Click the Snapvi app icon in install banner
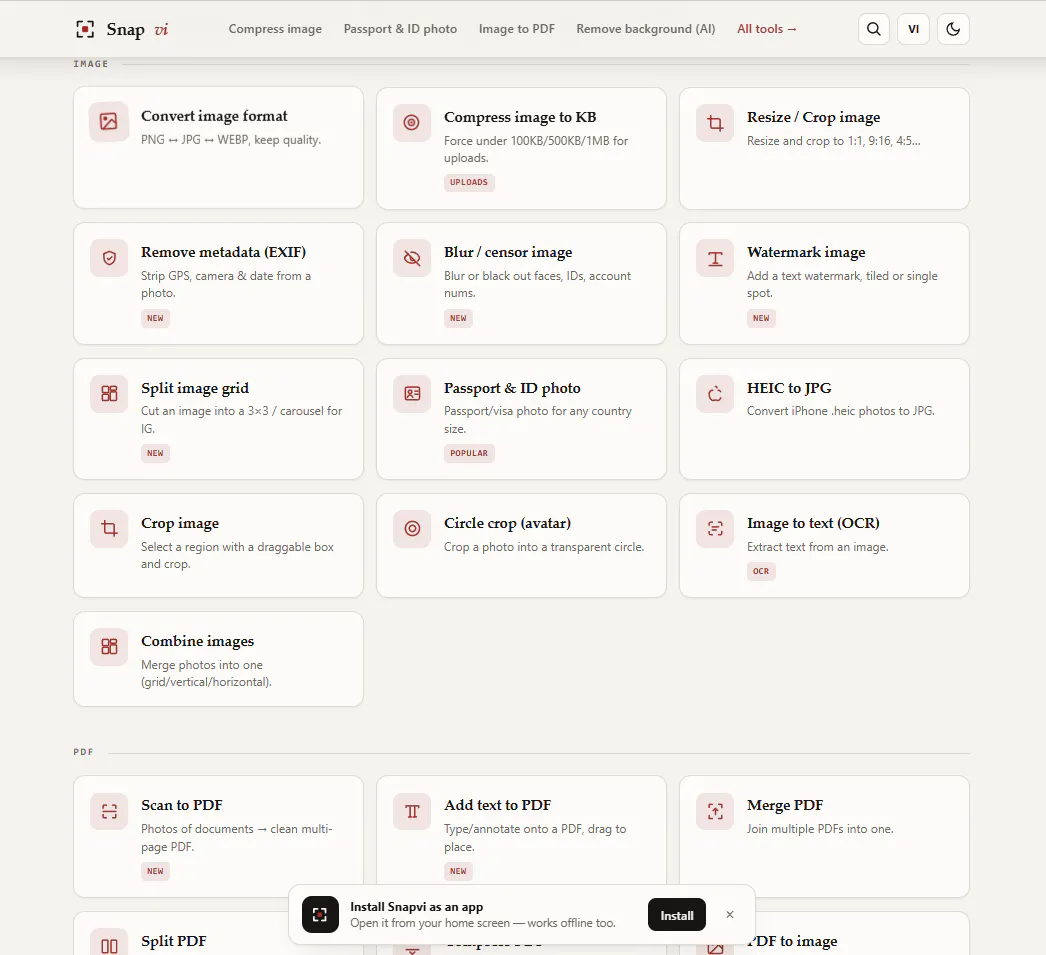The image size is (1046, 955). [320, 914]
